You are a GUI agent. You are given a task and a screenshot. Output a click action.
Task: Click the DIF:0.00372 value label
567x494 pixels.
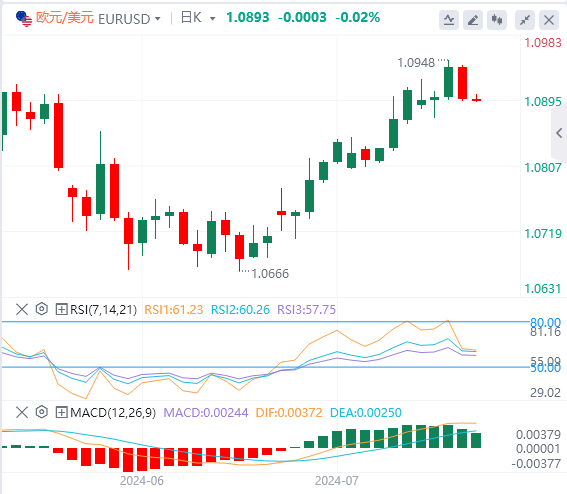point(289,413)
